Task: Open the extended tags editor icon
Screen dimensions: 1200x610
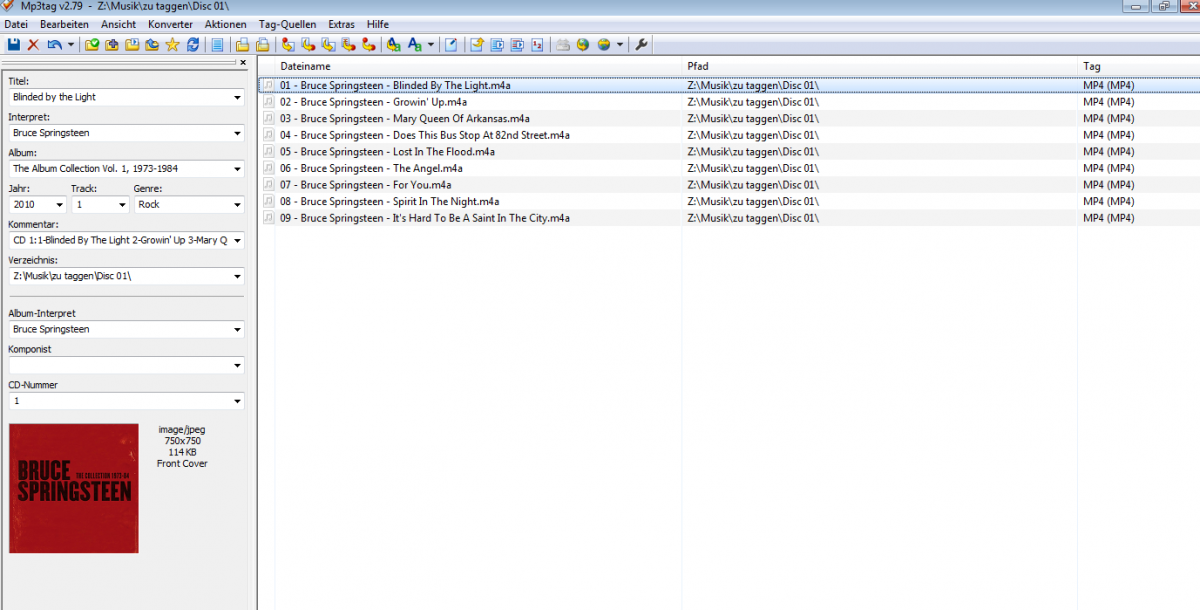Action: (x=451, y=45)
